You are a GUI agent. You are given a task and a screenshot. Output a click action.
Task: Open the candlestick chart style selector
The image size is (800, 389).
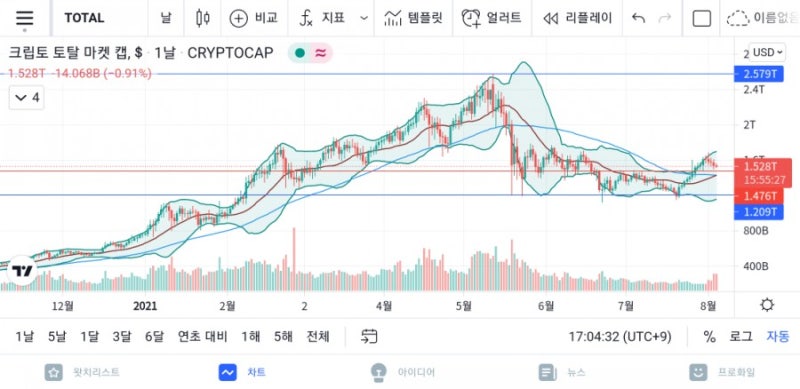coord(203,18)
